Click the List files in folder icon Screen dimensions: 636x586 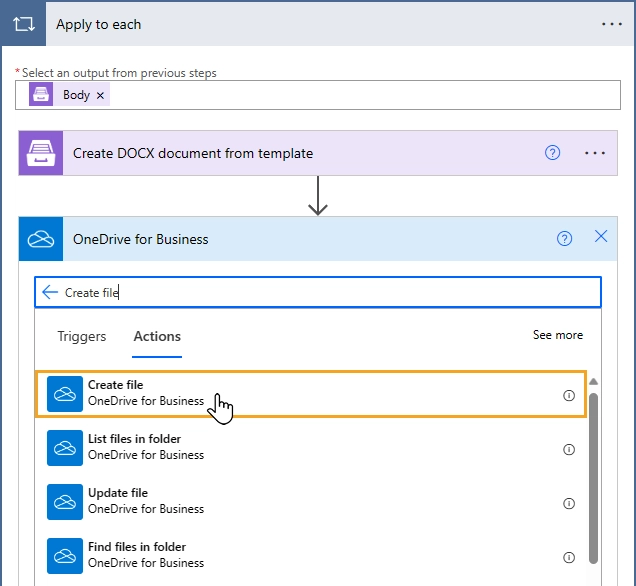click(x=65, y=448)
